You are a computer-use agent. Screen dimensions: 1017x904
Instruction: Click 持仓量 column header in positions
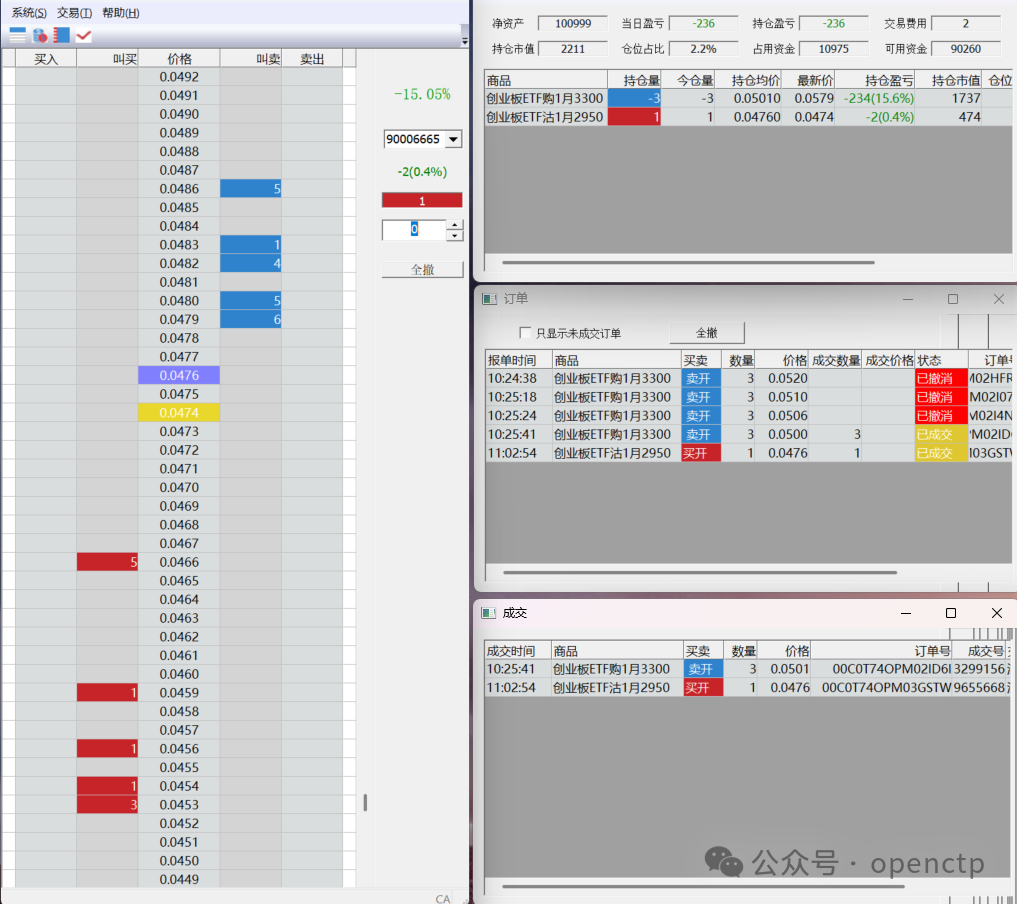tap(634, 80)
